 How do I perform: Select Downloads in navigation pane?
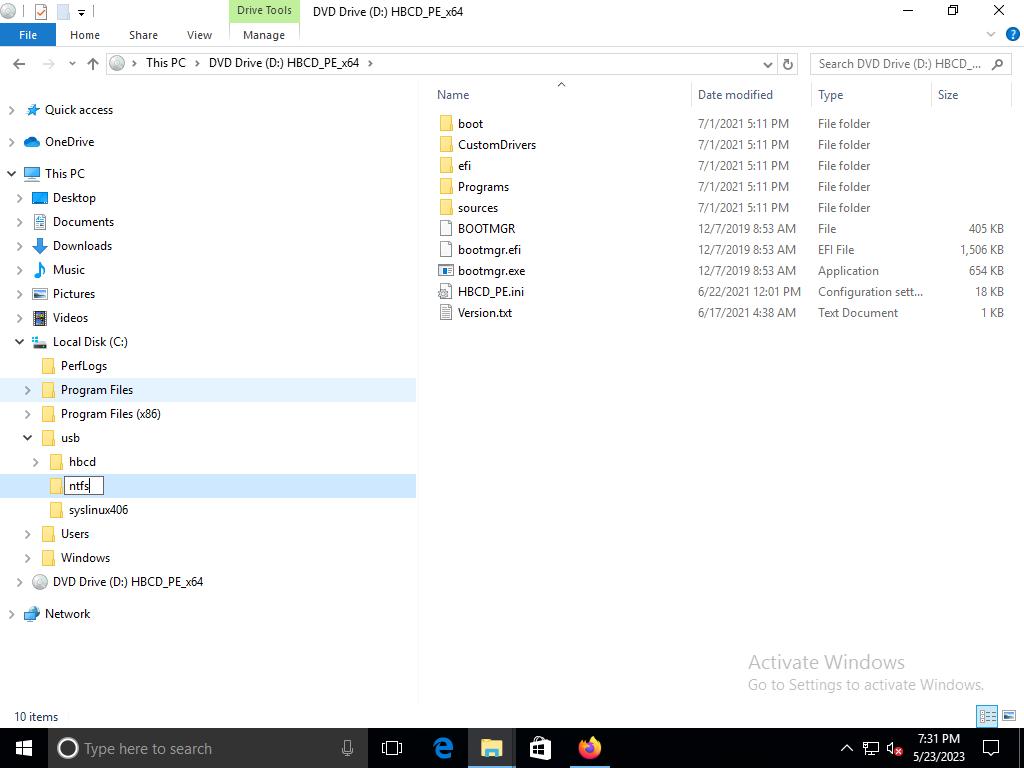tap(82, 246)
